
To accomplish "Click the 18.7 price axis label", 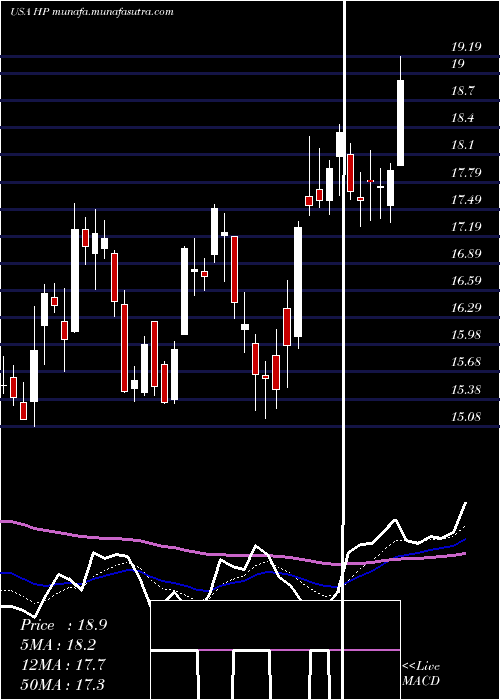I will coord(462,91).
